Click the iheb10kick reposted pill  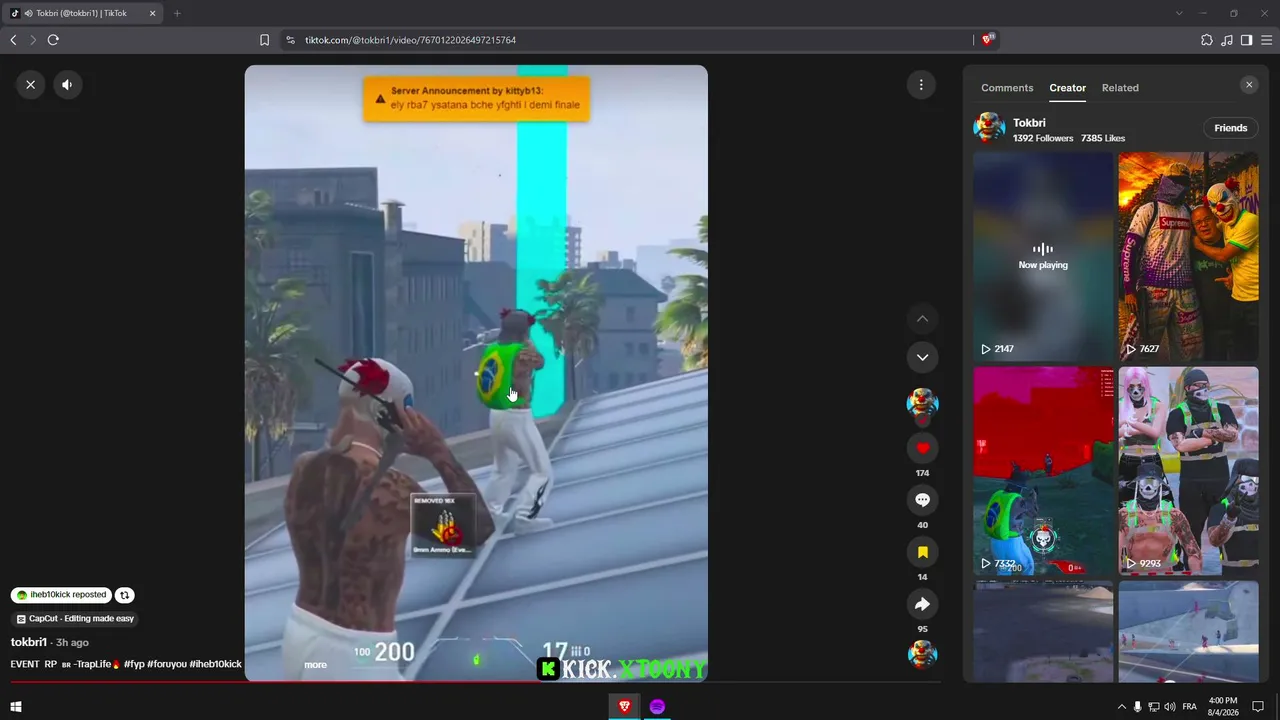point(61,595)
